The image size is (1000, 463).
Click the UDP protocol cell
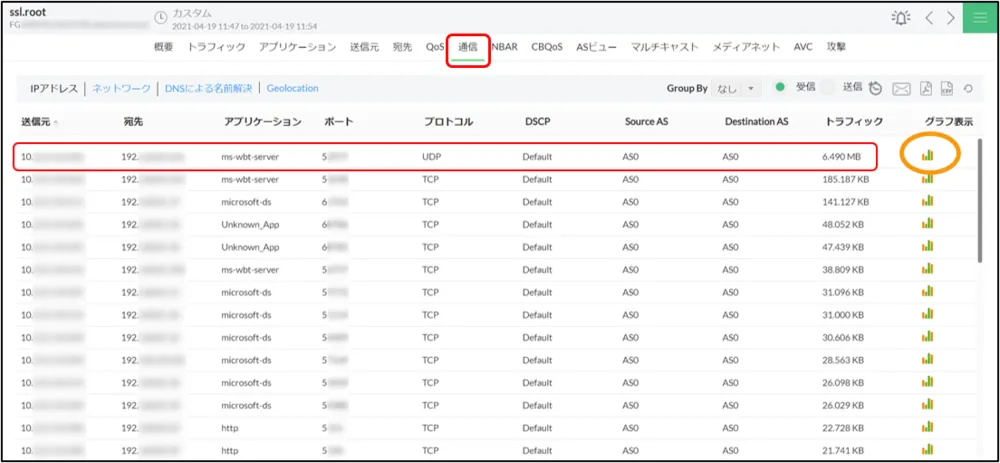[431, 156]
